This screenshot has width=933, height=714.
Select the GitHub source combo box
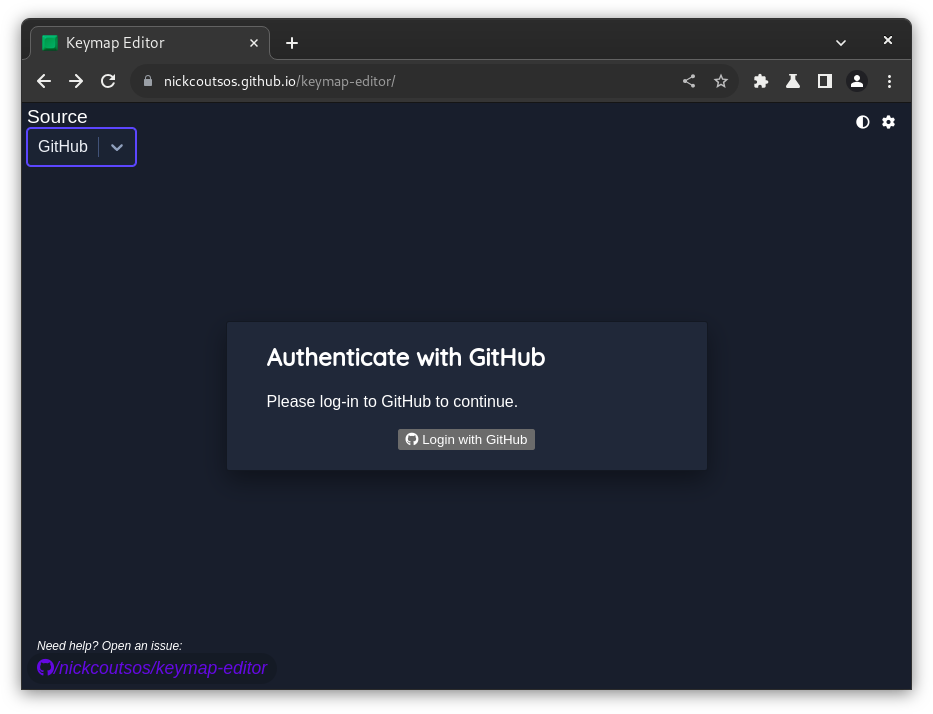[64, 147]
